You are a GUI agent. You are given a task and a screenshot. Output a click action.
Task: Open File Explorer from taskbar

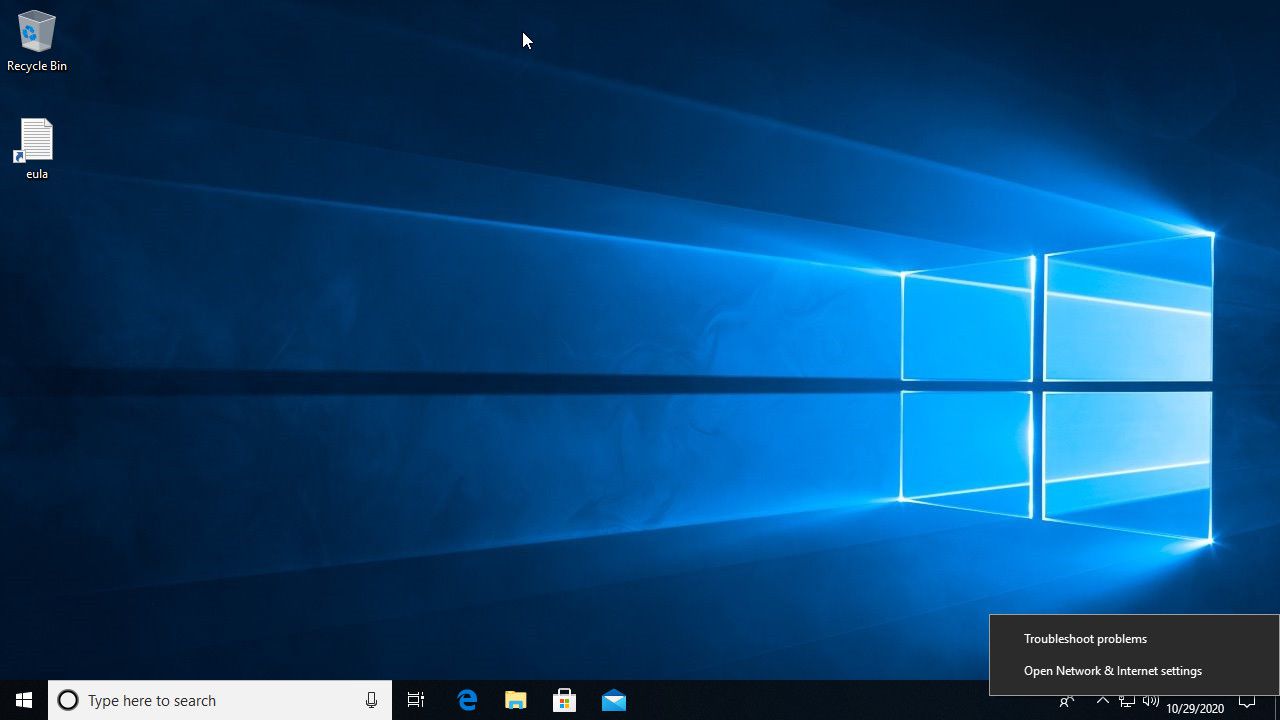click(x=516, y=700)
